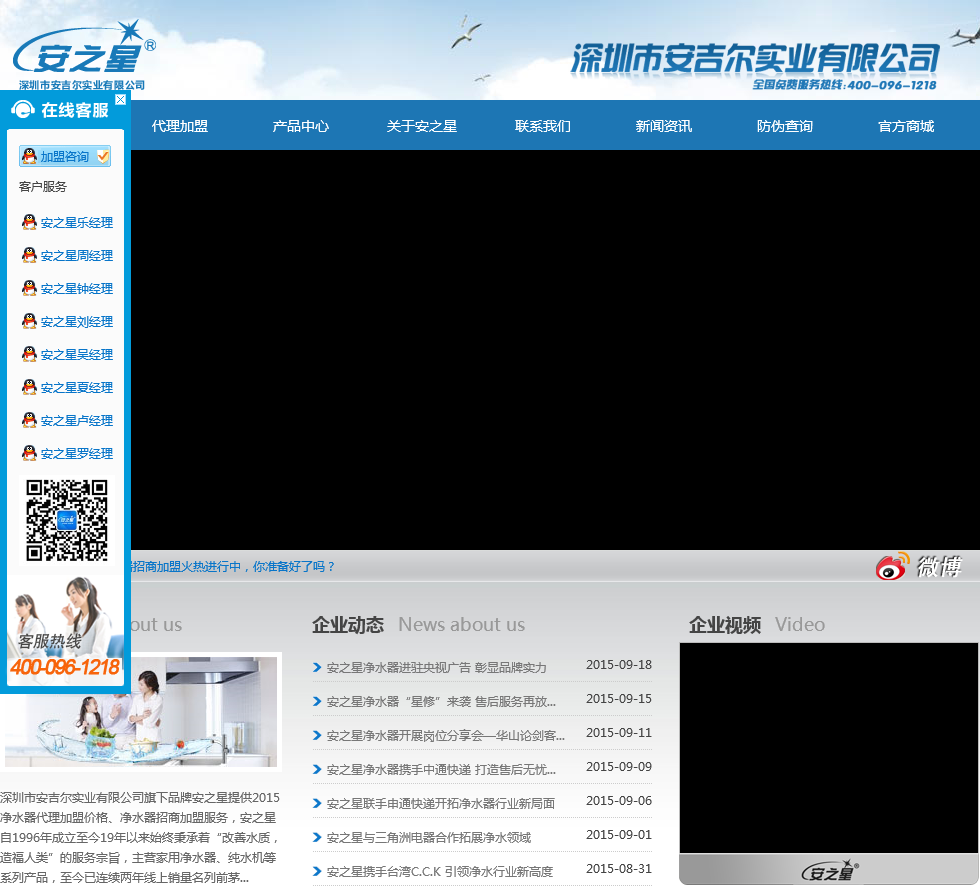Open news 安之星联手申通快递开拓净水器行业新局面

441,804
